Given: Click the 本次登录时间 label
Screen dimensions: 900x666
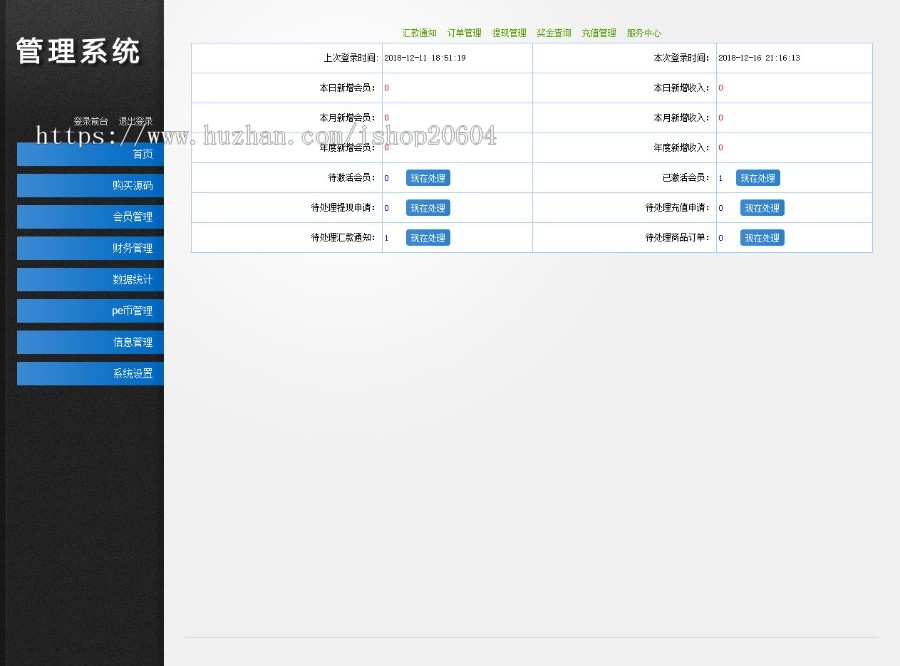Looking at the screenshot, I should (x=681, y=58).
